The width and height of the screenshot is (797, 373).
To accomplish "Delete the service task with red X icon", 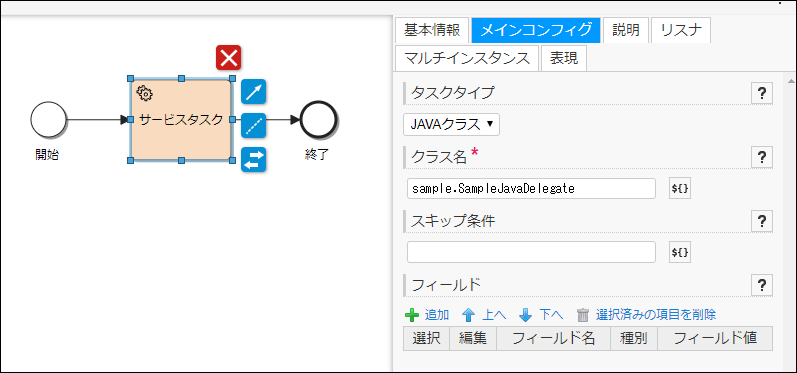I will [x=228, y=57].
